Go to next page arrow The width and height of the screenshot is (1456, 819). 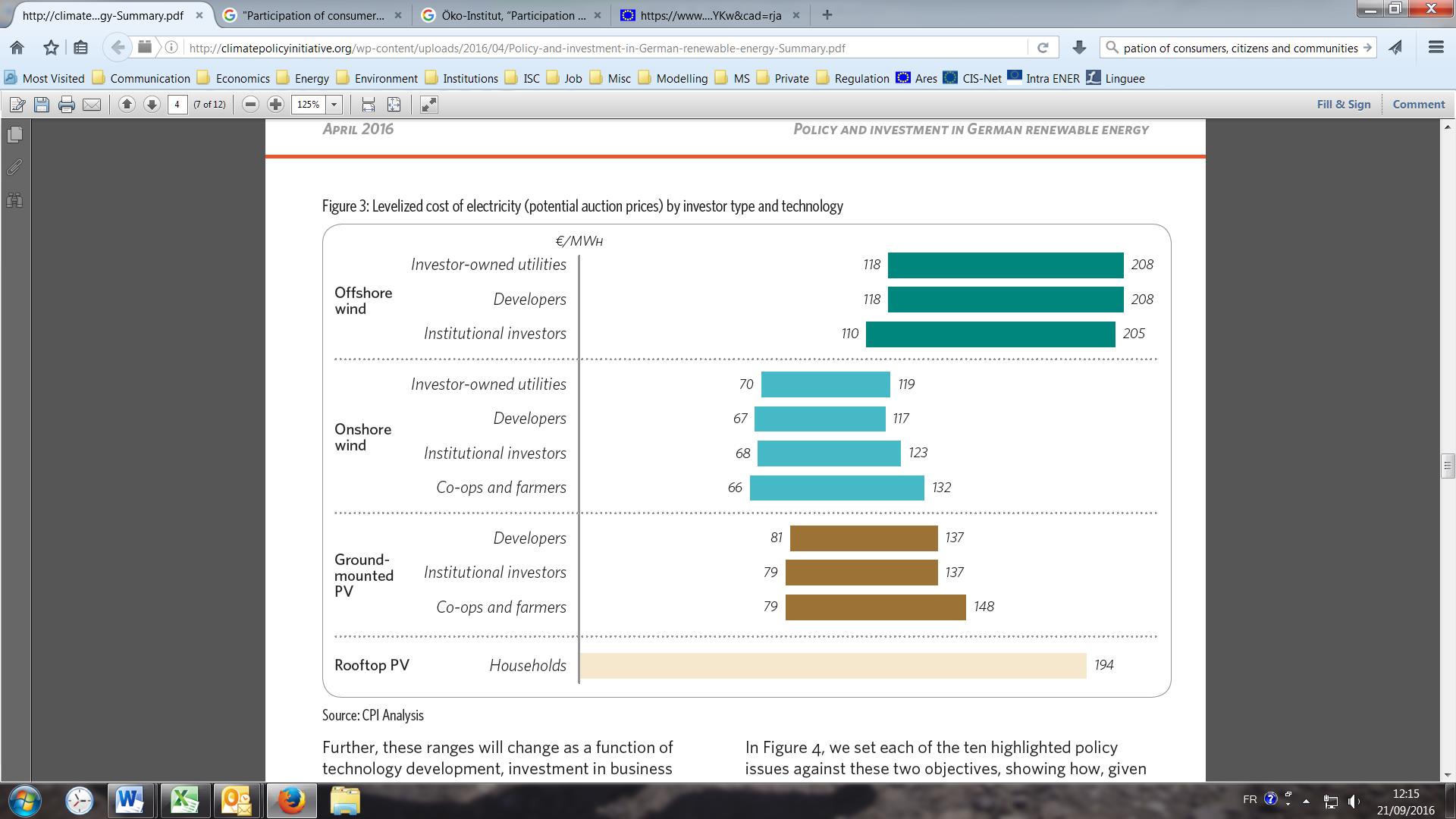(x=152, y=105)
